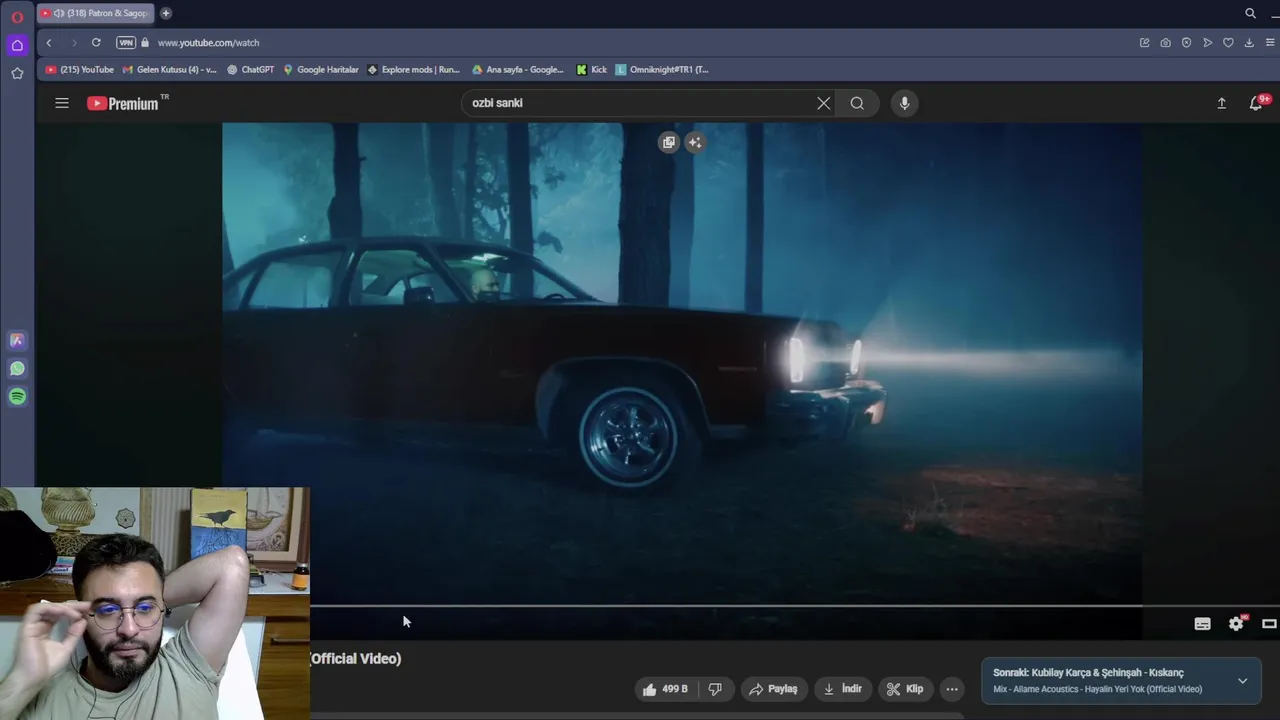
Task: Open the Opera easy setup icon
Action: point(1270,42)
